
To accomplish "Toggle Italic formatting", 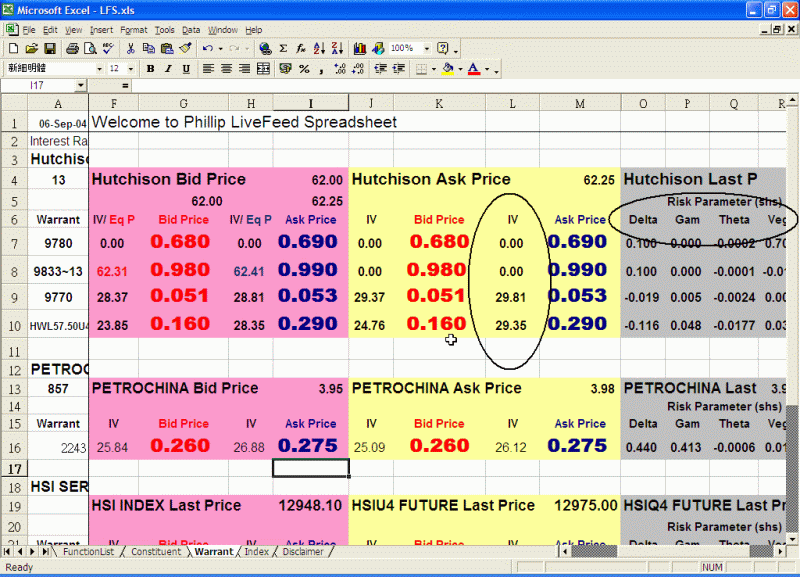I will pyautogui.click(x=168, y=69).
